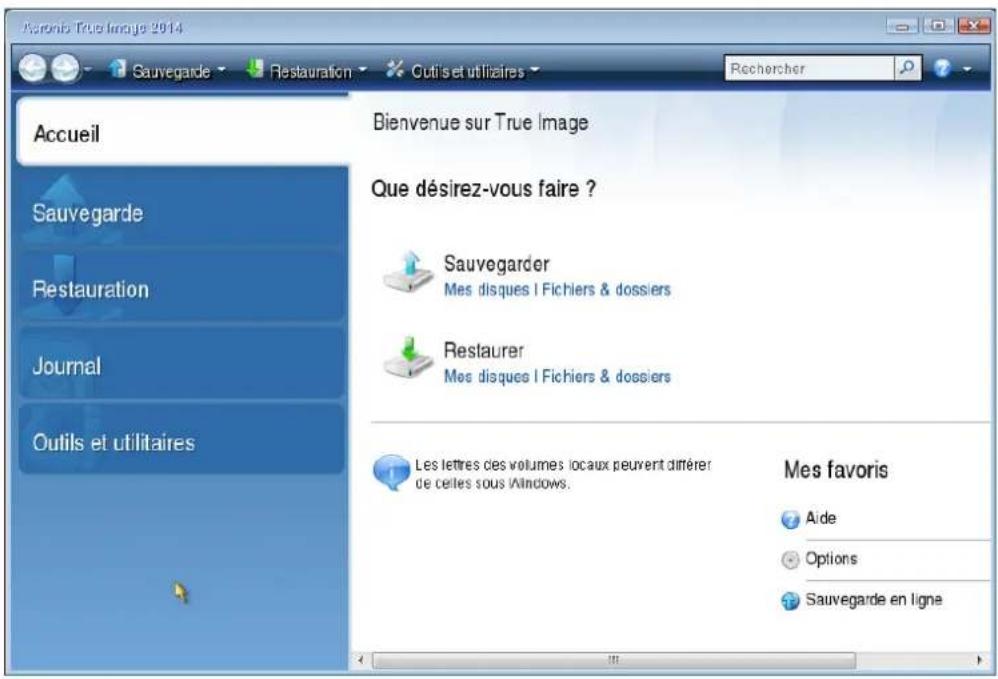Expand the help dropdown arrow
Screen dimensions: 998x679
(967, 69)
